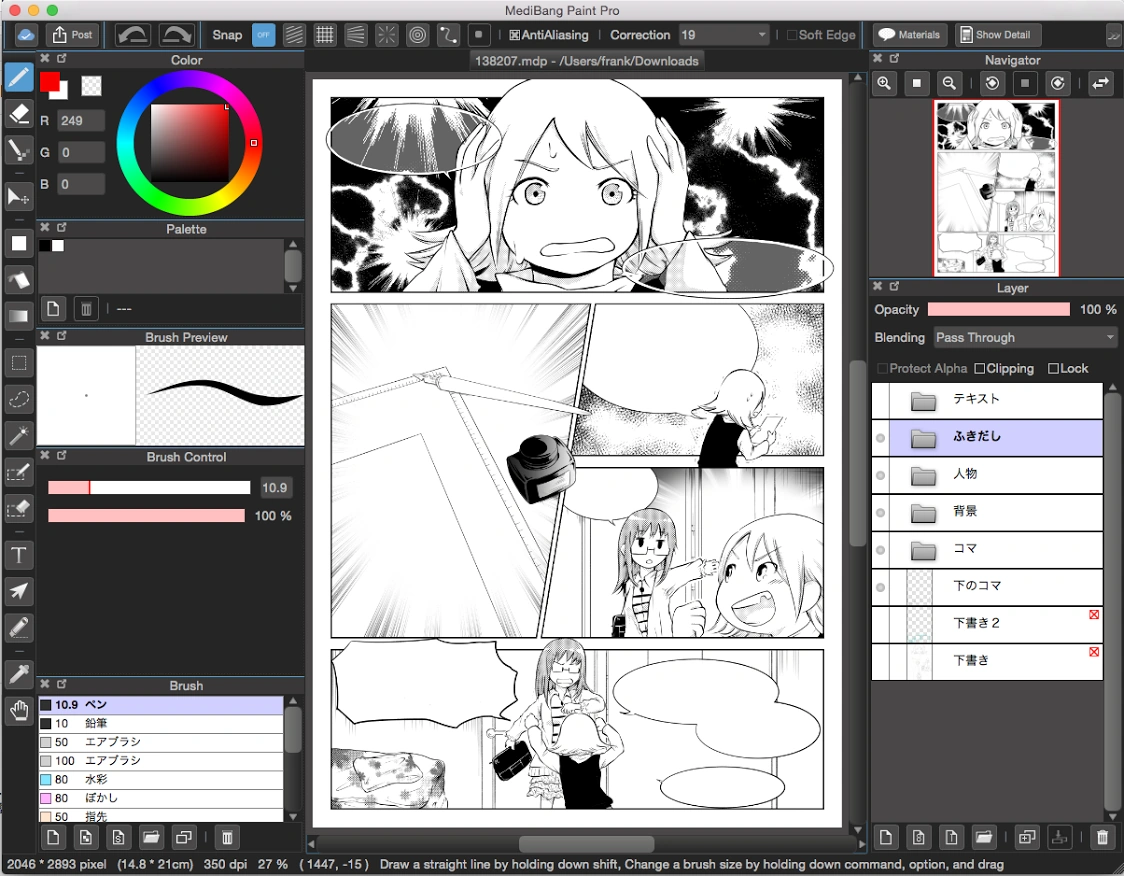
Task: Check the Lock layer option
Action: click(x=1067, y=368)
